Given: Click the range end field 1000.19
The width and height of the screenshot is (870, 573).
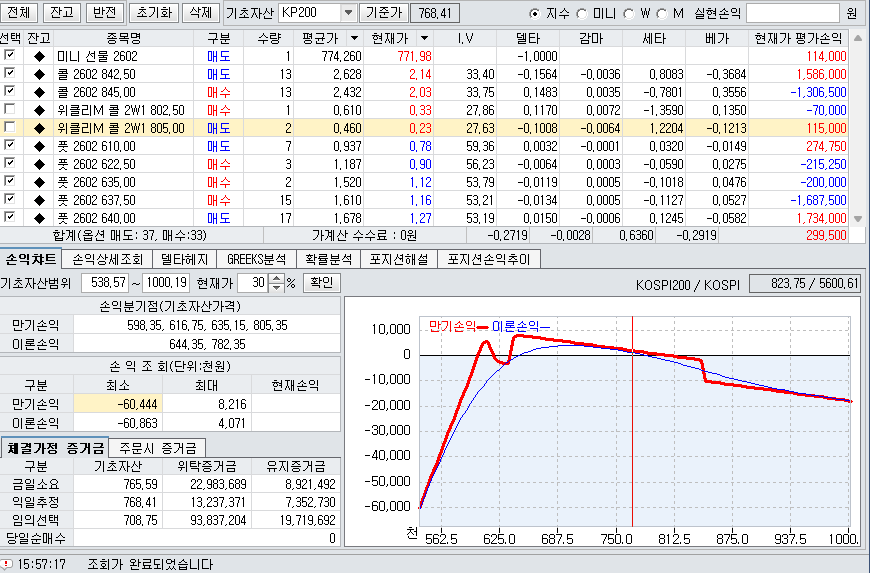Looking at the screenshot, I should [166, 283].
